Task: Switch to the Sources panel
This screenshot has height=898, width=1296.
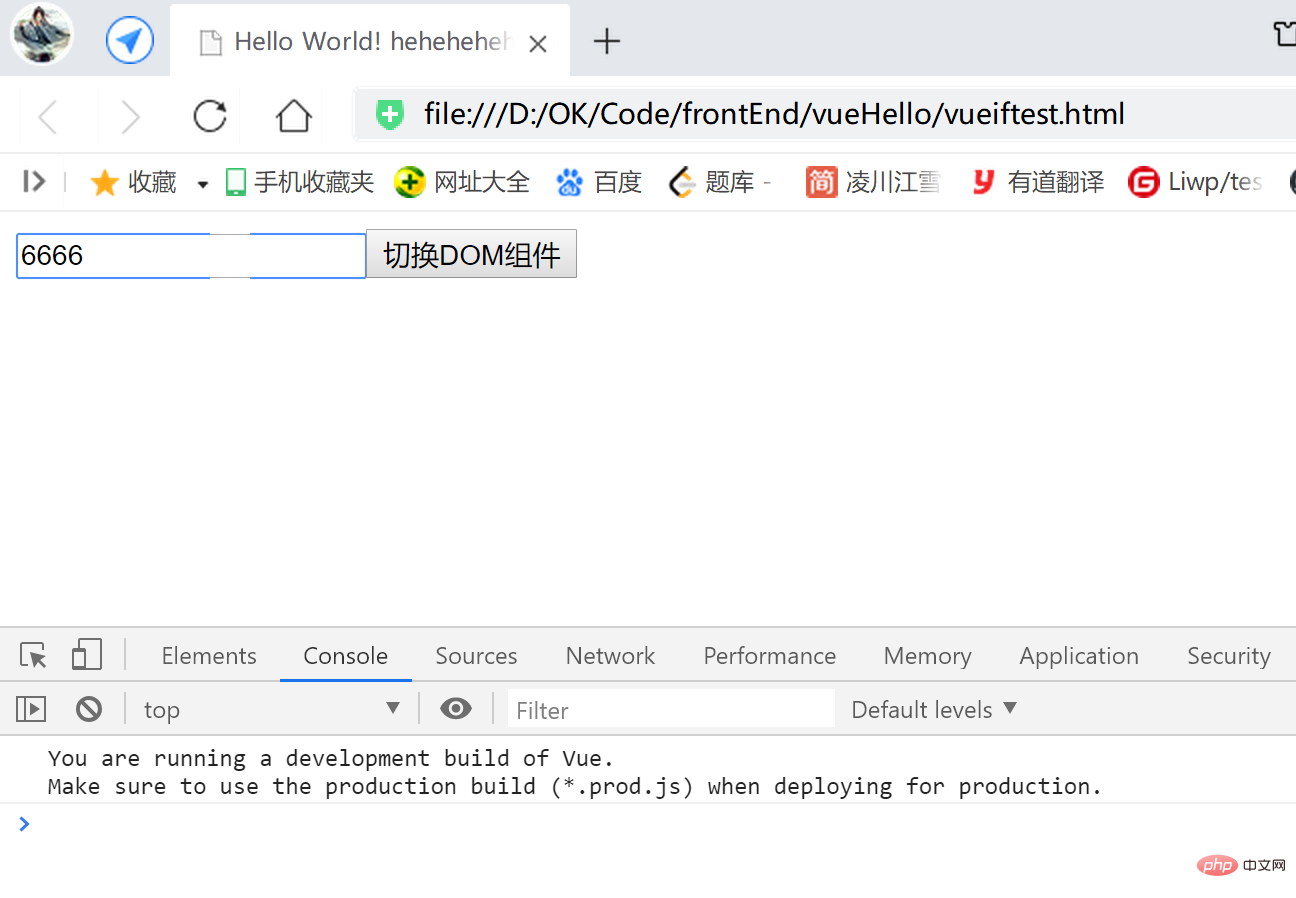Action: pyautogui.click(x=476, y=655)
